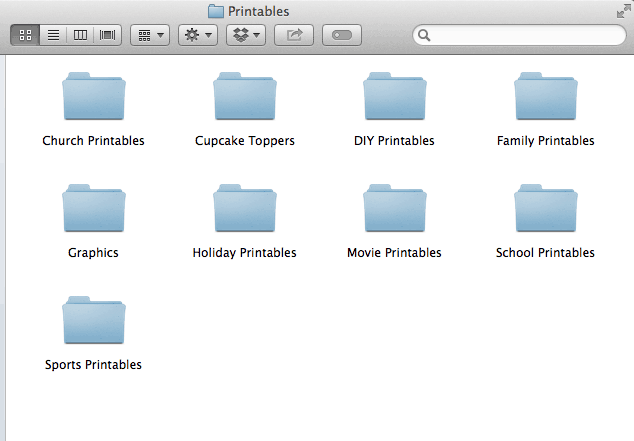Screen dimensions: 634x441
Task: Select the Family Printables folder icon
Action: click(x=546, y=96)
